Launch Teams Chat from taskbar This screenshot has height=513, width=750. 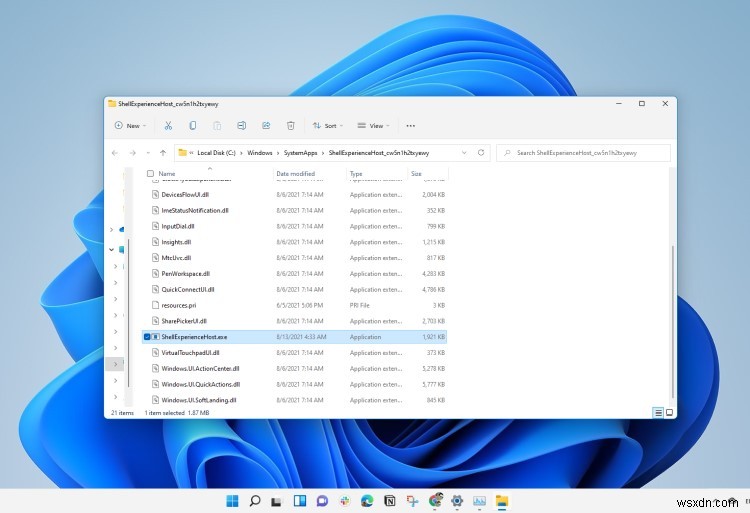(x=322, y=501)
